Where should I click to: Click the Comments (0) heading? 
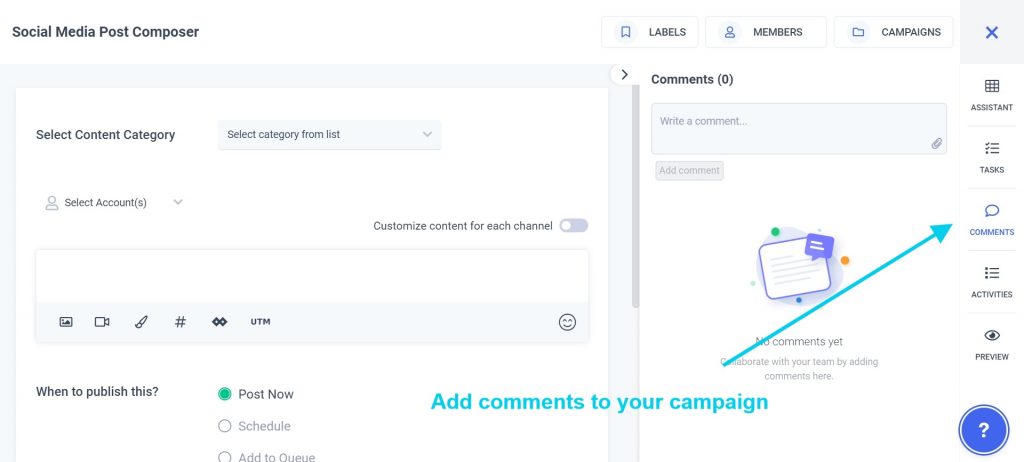click(x=692, y=79)
